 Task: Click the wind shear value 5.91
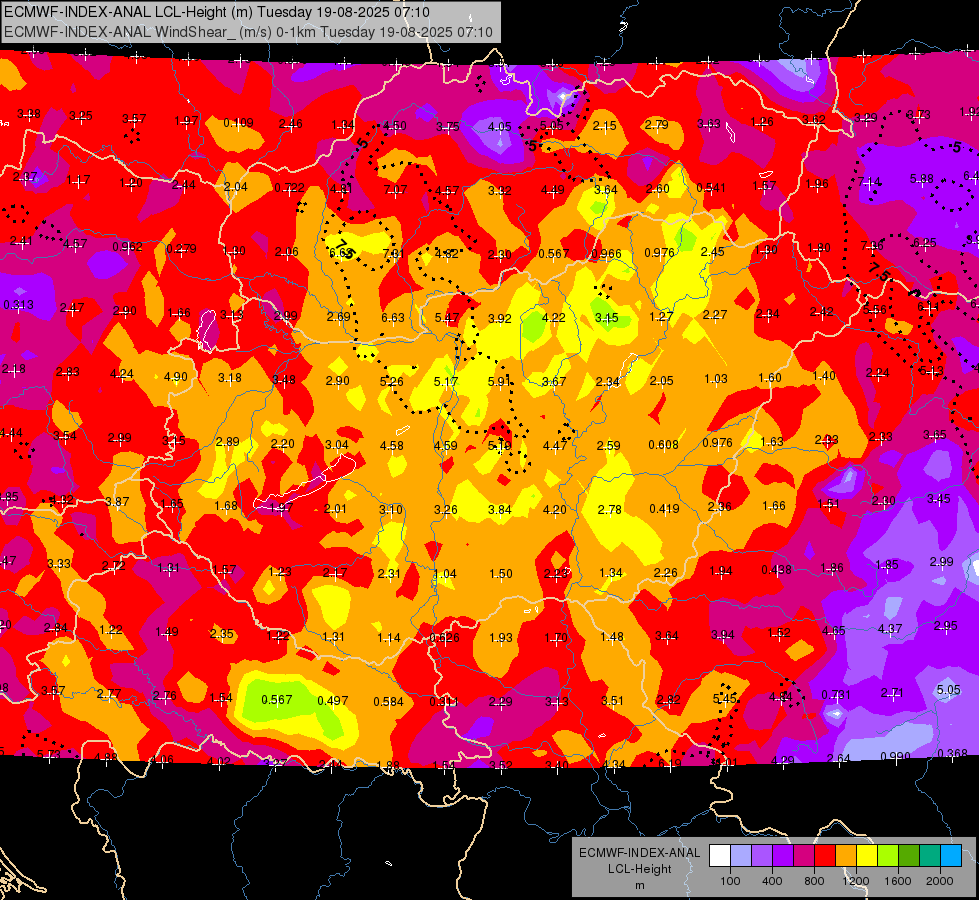pyautogui.click(x=499, y=380)
